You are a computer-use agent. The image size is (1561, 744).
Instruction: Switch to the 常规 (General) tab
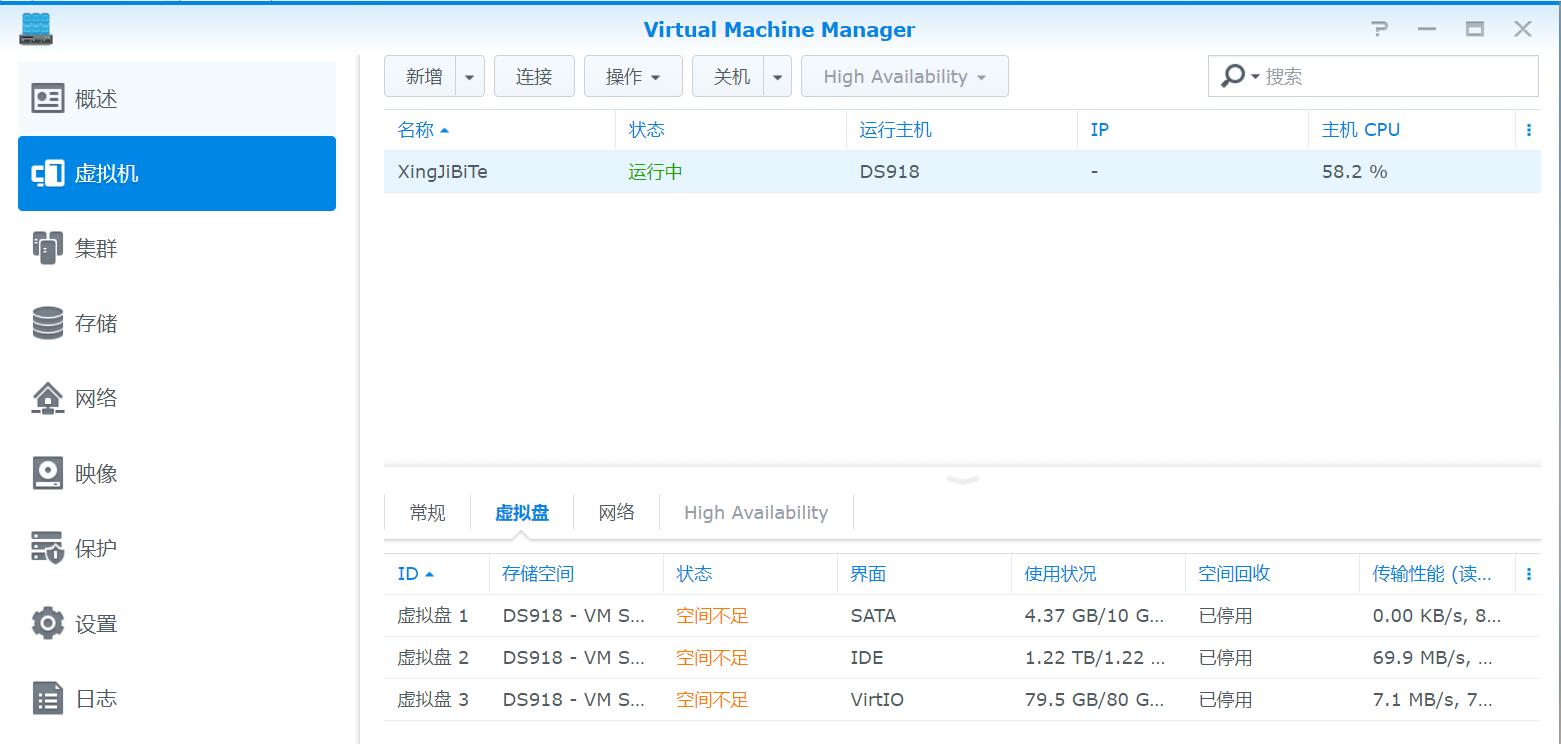click(x=426, y=512)
